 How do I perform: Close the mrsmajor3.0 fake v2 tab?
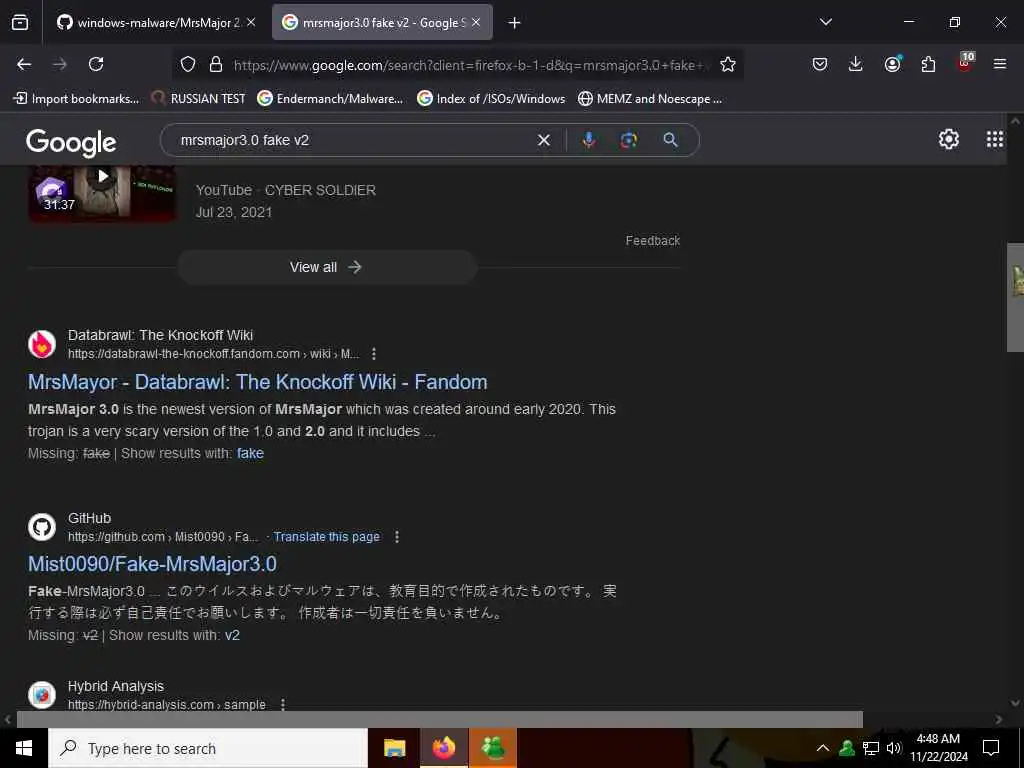(x=476, y=23)
